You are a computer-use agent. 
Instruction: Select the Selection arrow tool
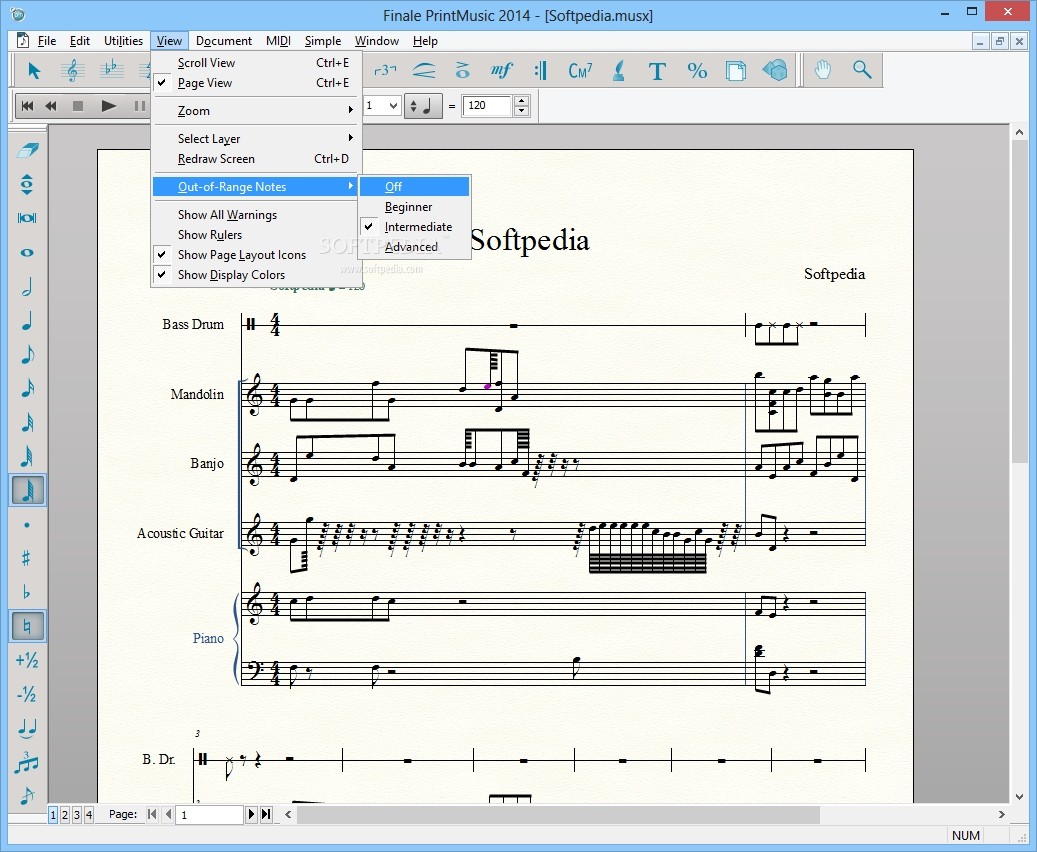tap(34, 70)
